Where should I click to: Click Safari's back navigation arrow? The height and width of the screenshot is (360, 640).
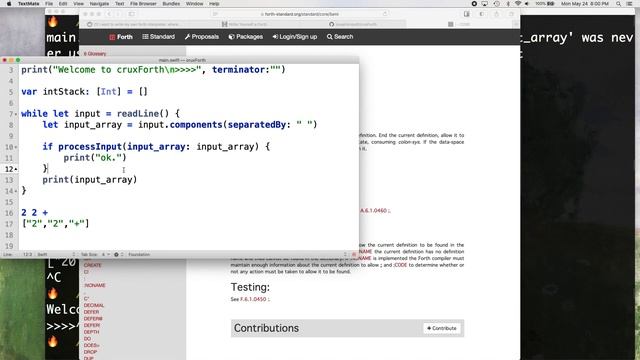(109, 14)
